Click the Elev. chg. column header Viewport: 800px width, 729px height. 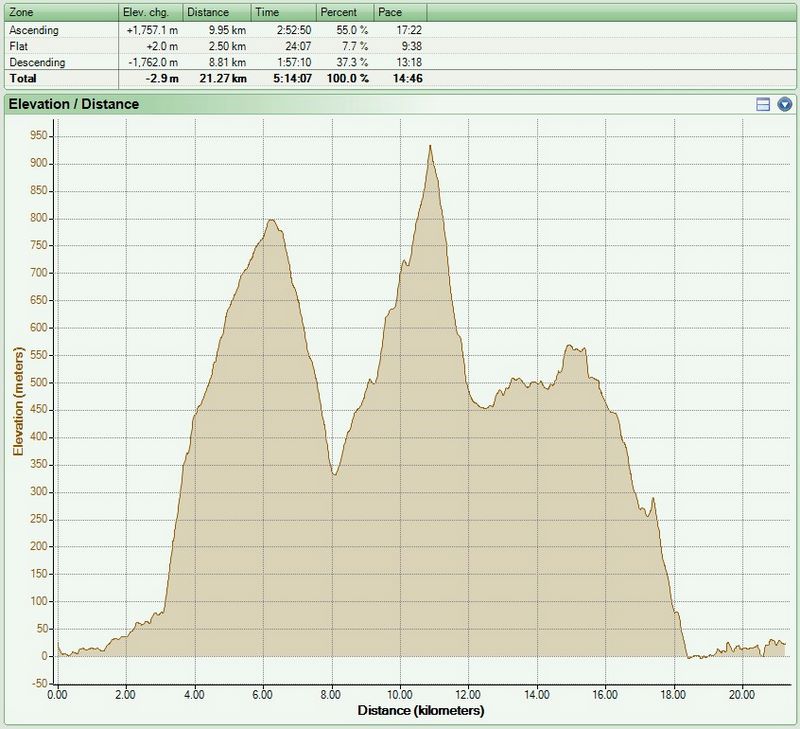[153, 12]
